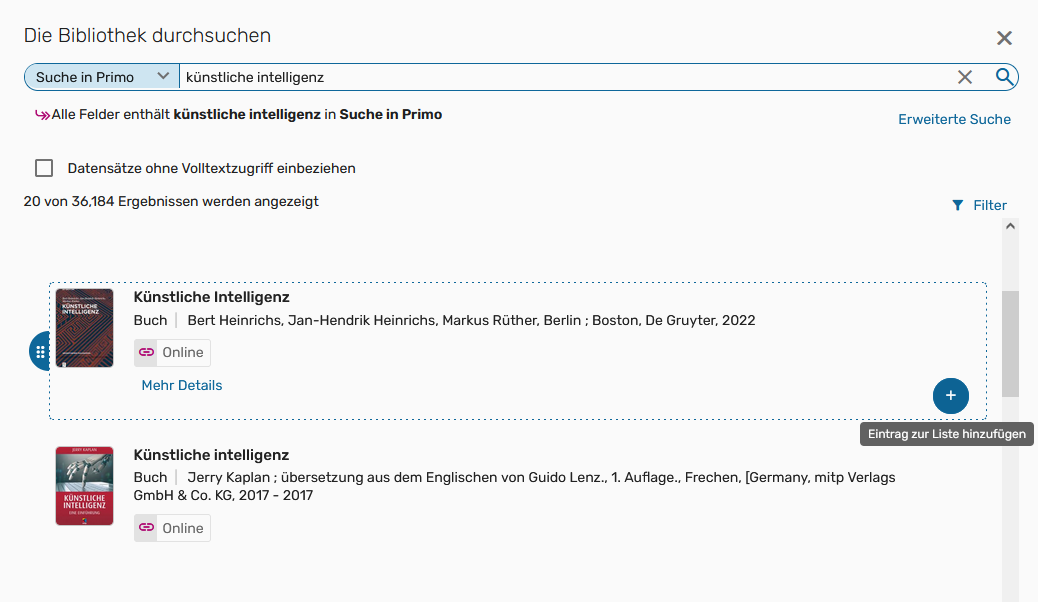Click the scrollbar up arrow
Image resolution: width=1038 pixels, height=602 pixels.
[x=1012, y=225]
